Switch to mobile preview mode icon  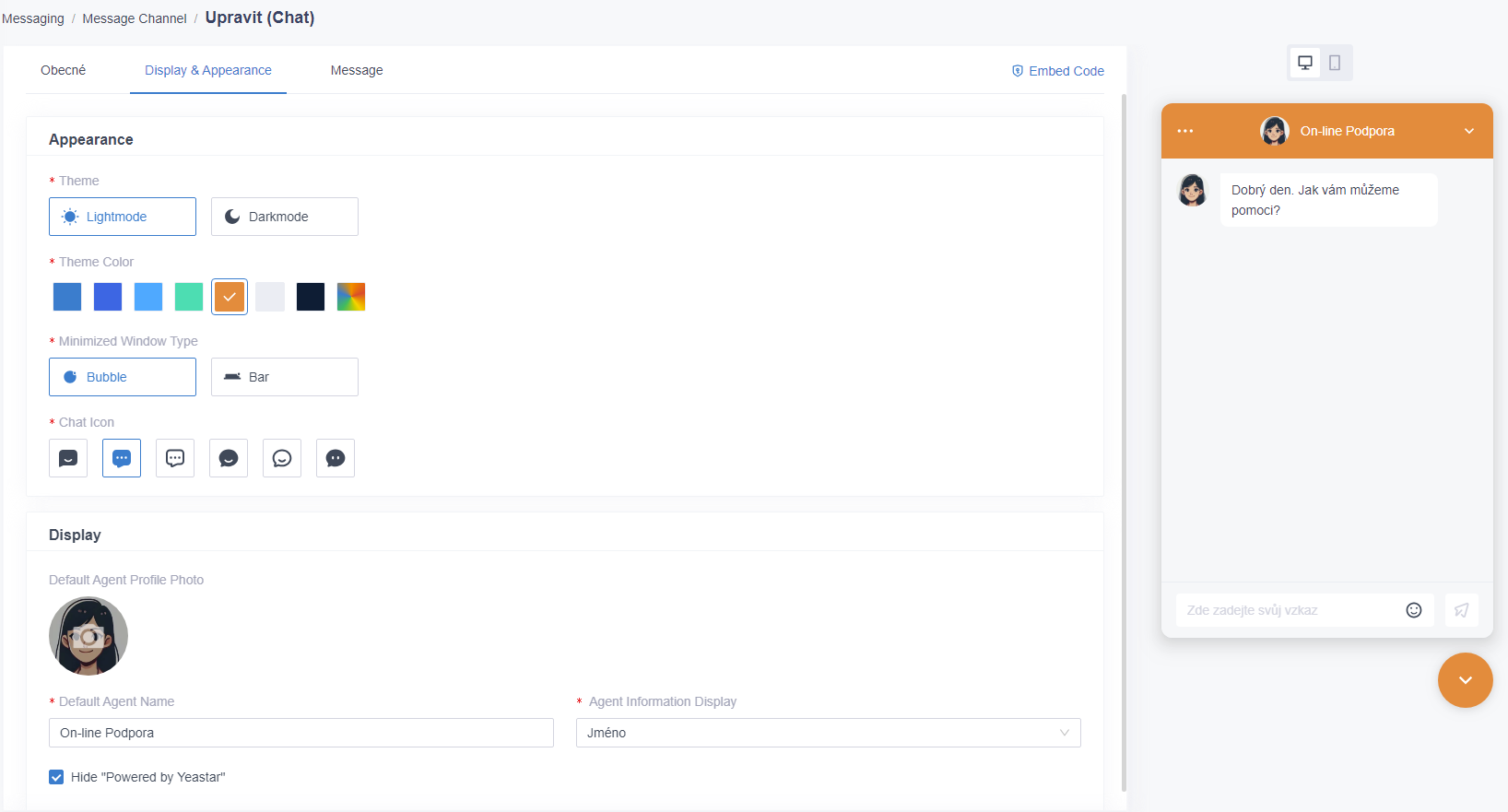1335,63
